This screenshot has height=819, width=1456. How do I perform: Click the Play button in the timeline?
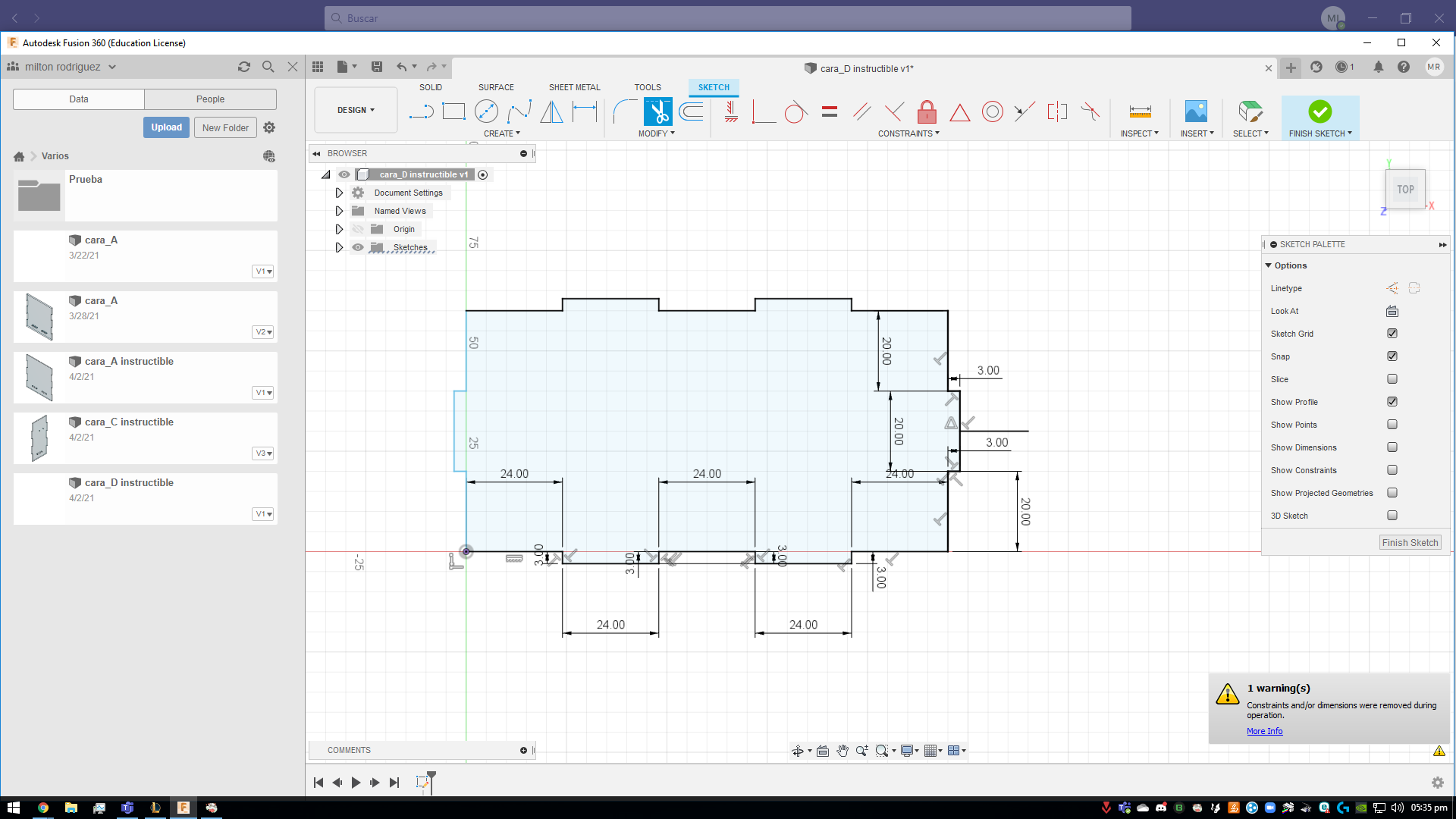(x=356, y=783)
